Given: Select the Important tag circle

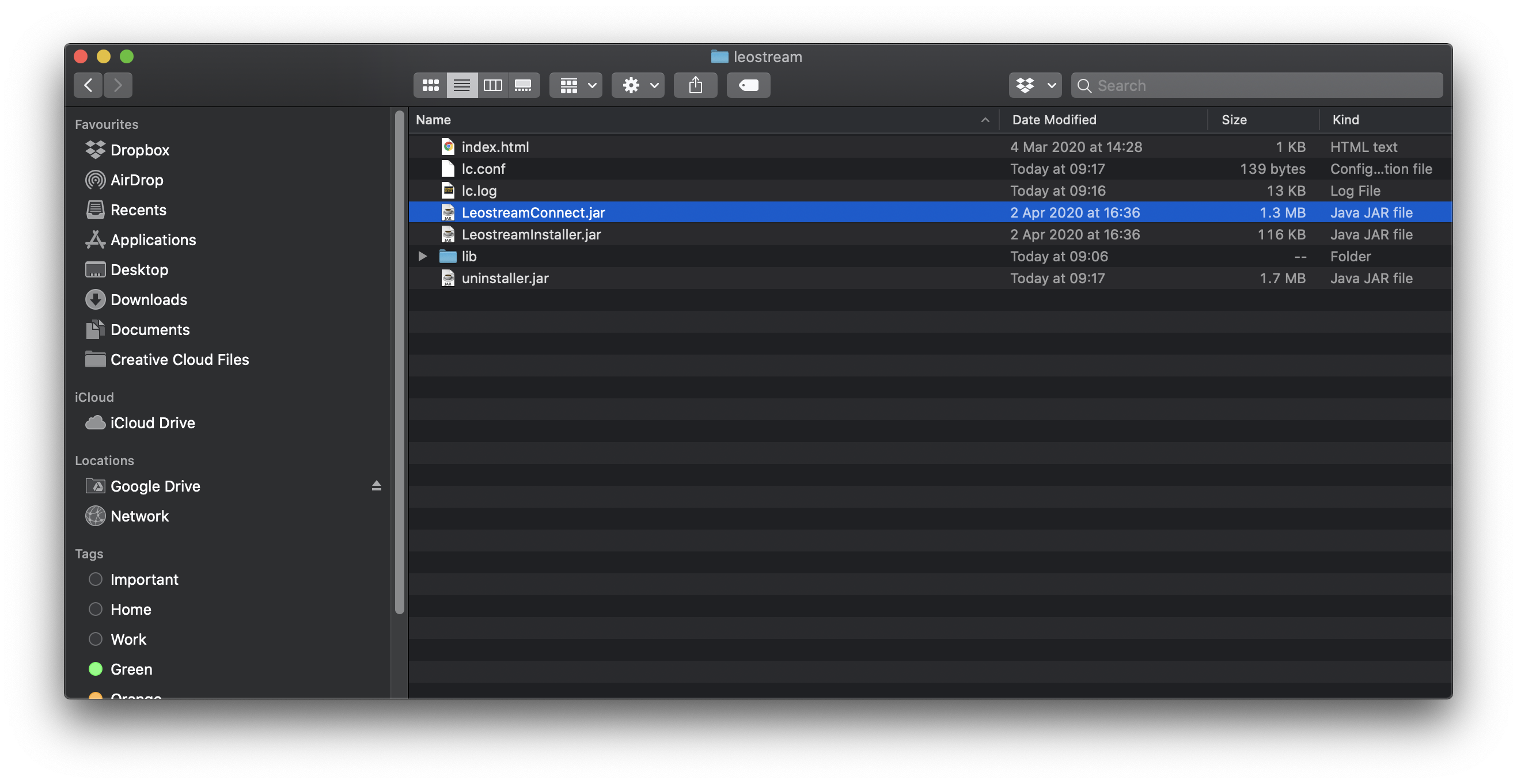Looking at the screenshot, I should point(96,579).
